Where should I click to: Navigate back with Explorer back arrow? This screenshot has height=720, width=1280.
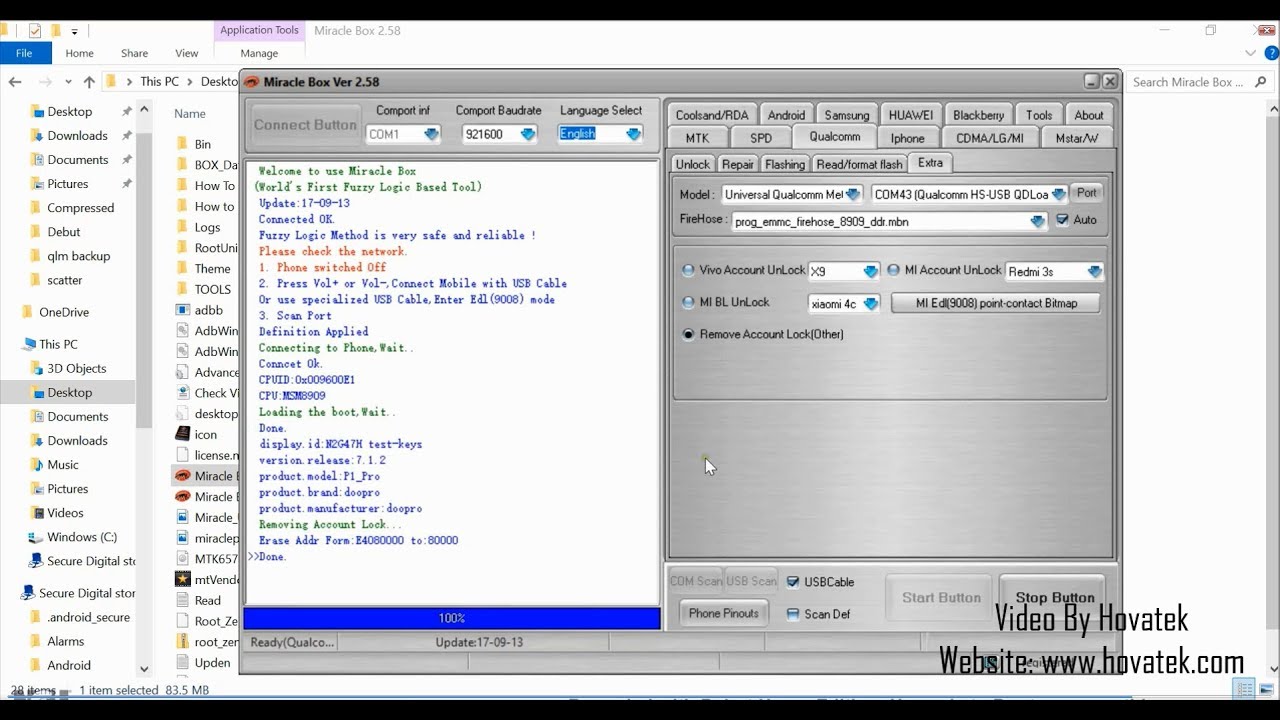(15, 82)
